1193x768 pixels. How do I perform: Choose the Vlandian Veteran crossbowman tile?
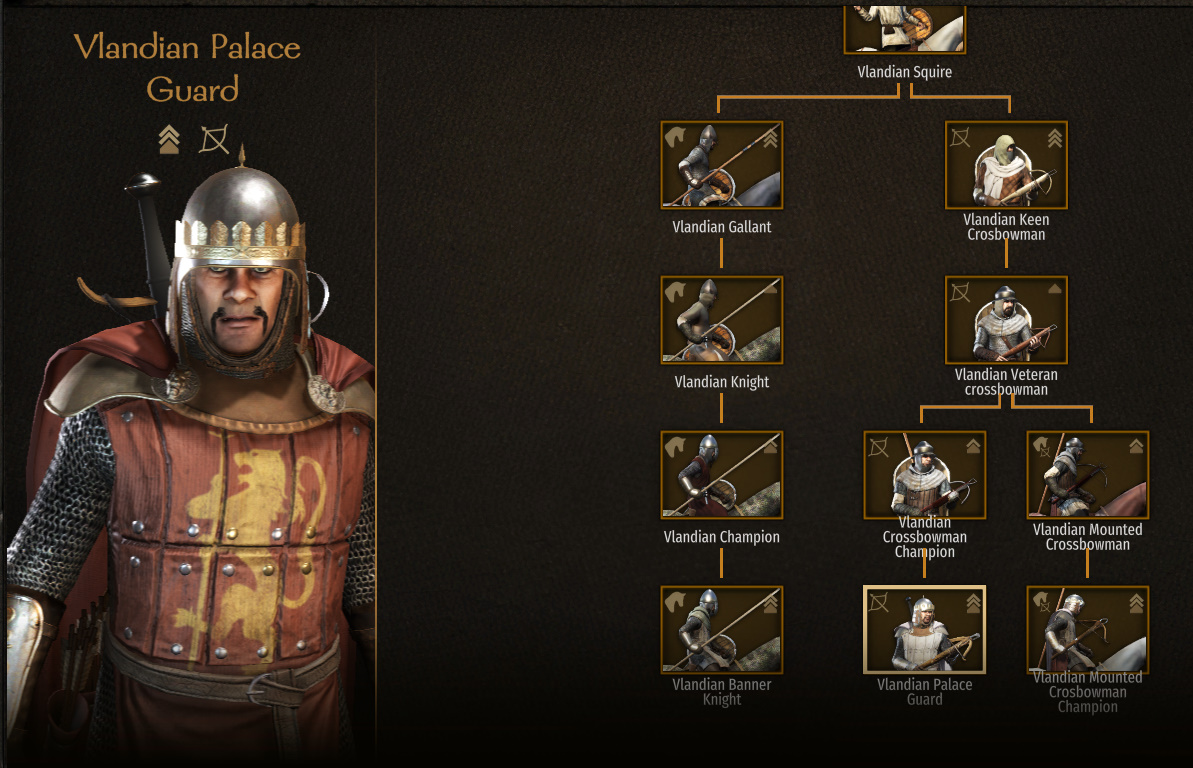pos(1006,320)
